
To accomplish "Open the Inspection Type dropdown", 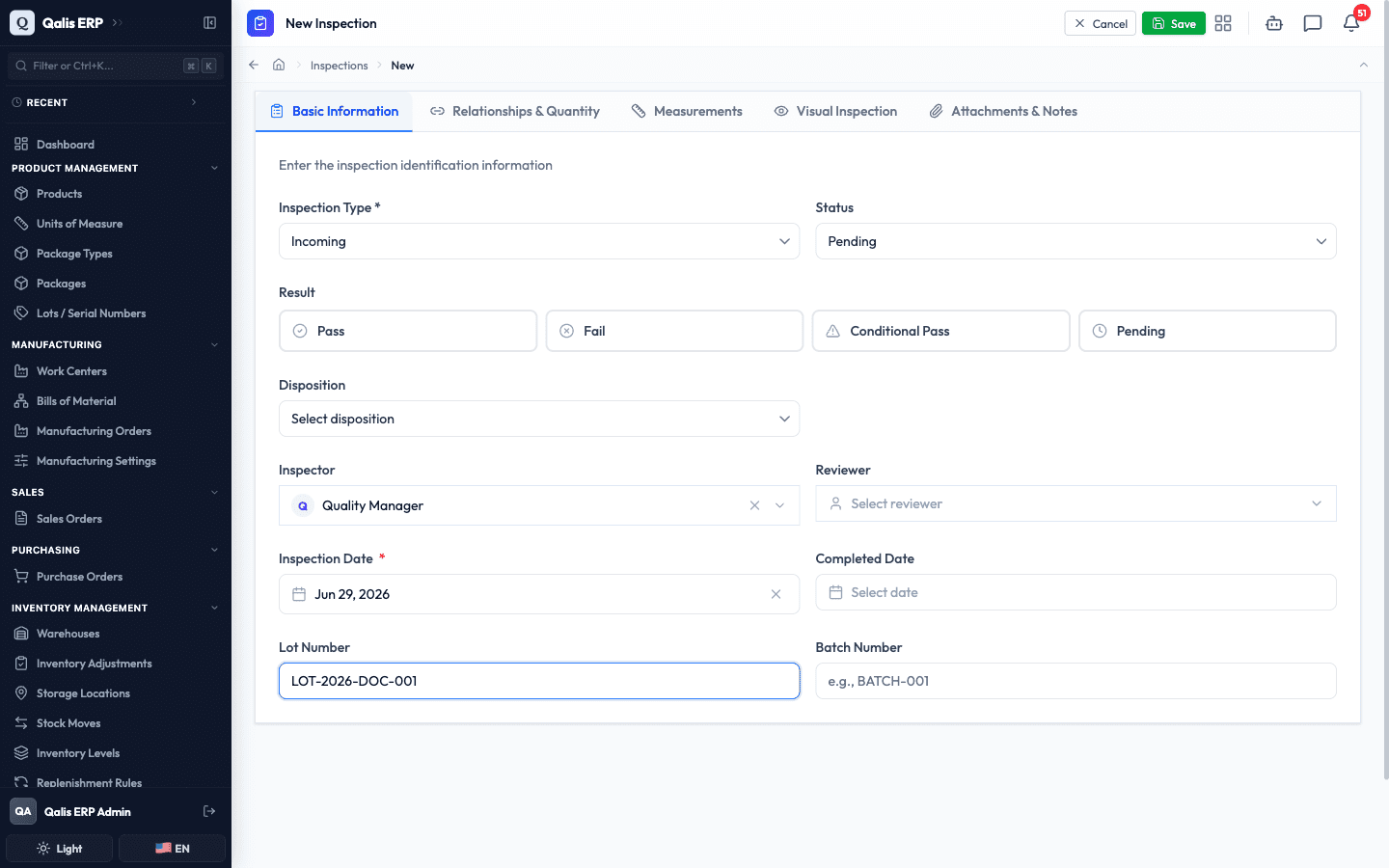I will click(x=539, y=241).
